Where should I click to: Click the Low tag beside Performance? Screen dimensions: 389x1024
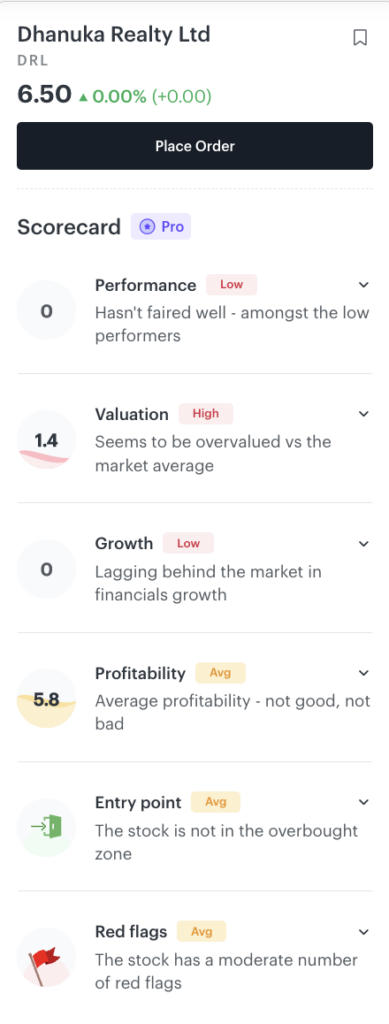click(x=232, y=285)
